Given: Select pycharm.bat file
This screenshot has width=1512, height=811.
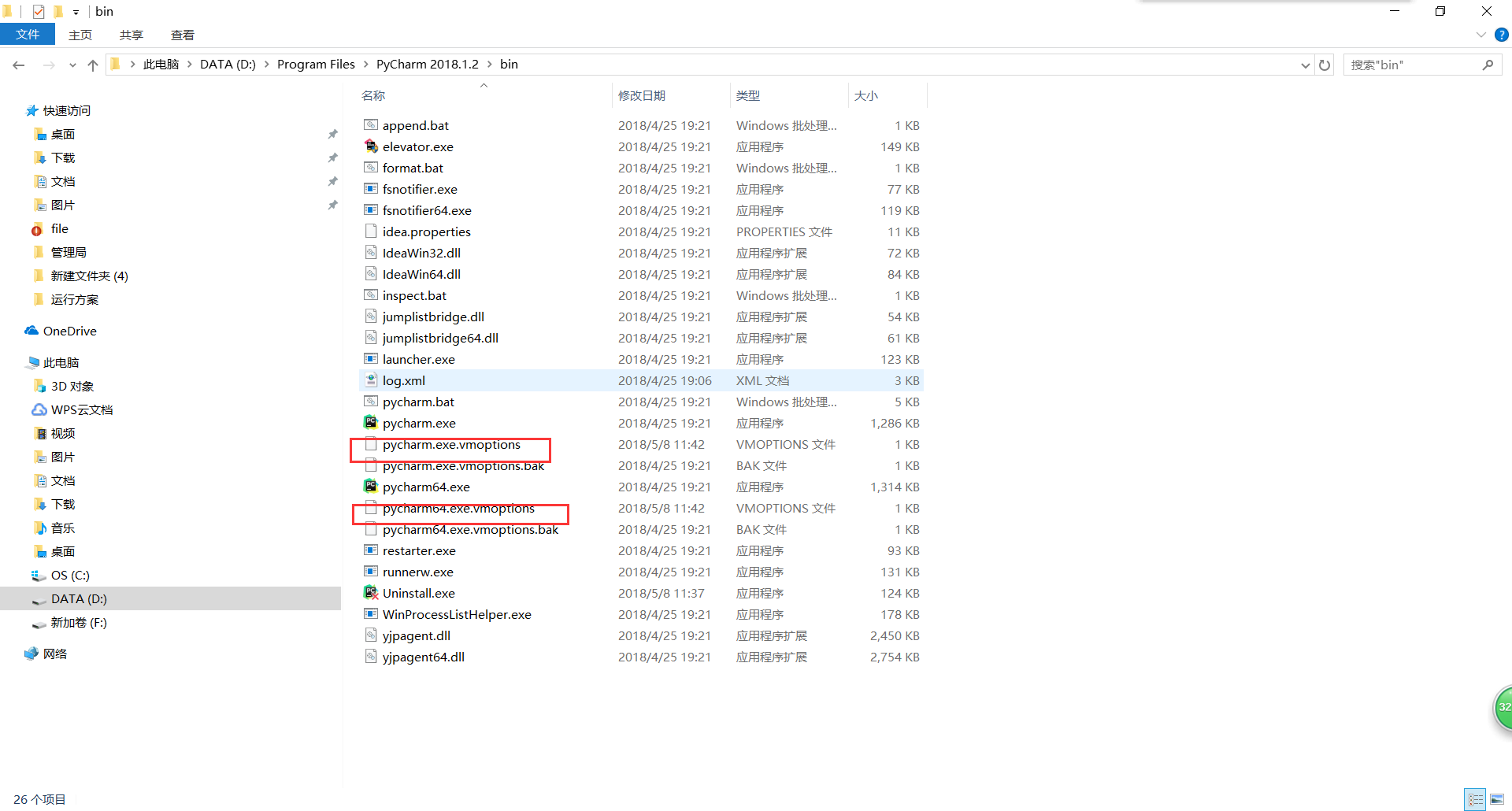Looking at the screenshot, I should click(641, 402).
